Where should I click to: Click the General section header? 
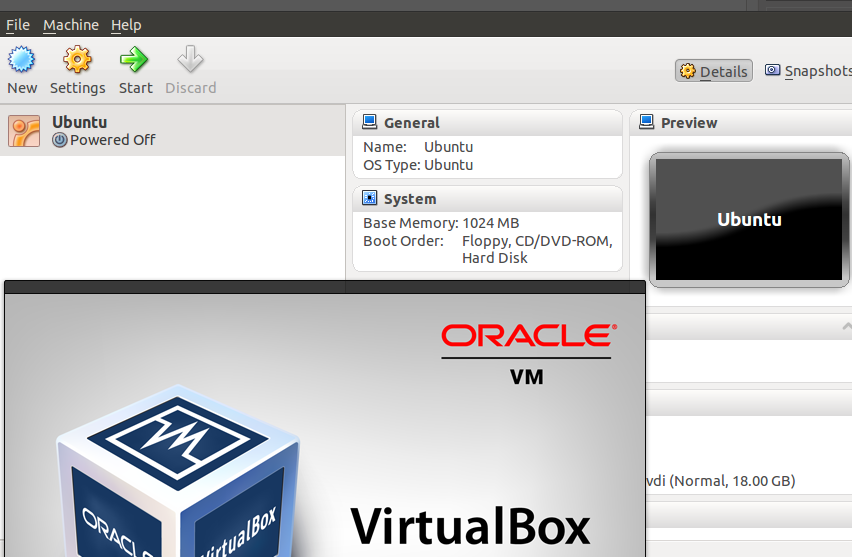pyautogui.click(x=487, y=123)
